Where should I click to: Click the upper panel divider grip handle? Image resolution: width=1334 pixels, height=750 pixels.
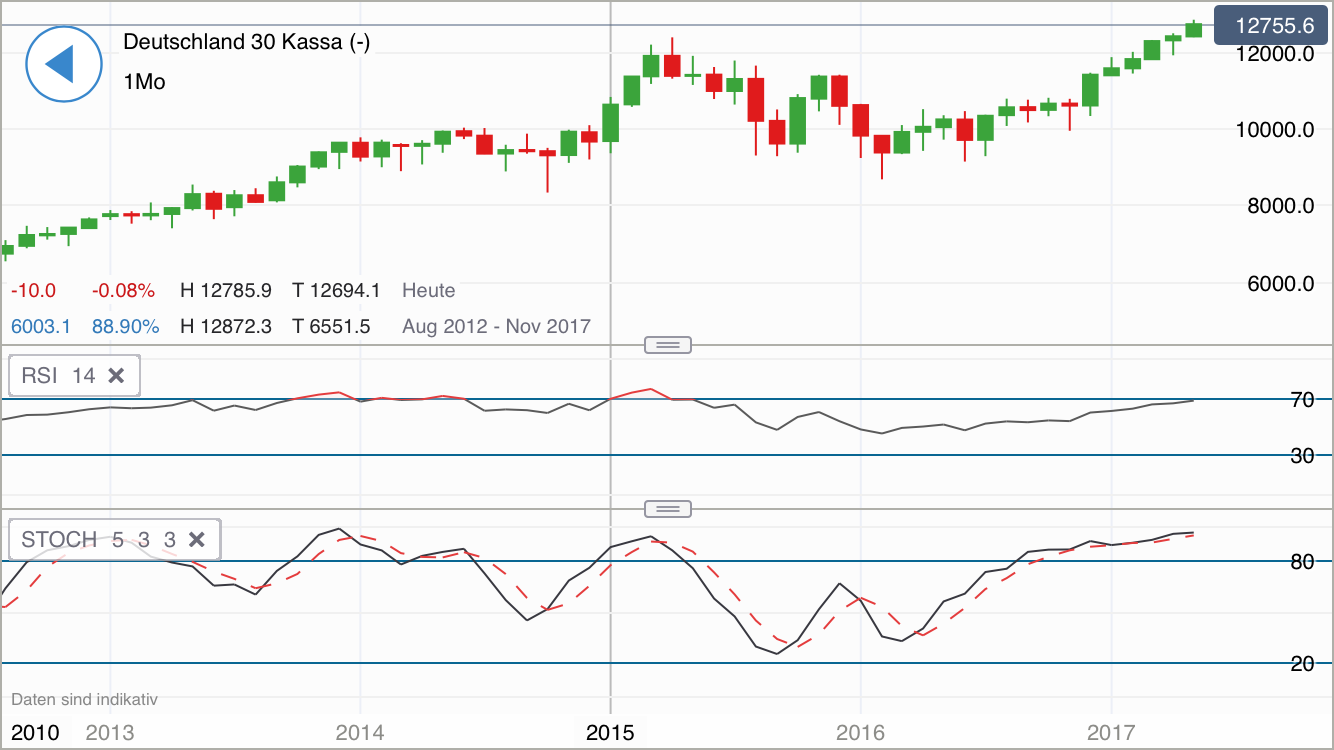666,344
